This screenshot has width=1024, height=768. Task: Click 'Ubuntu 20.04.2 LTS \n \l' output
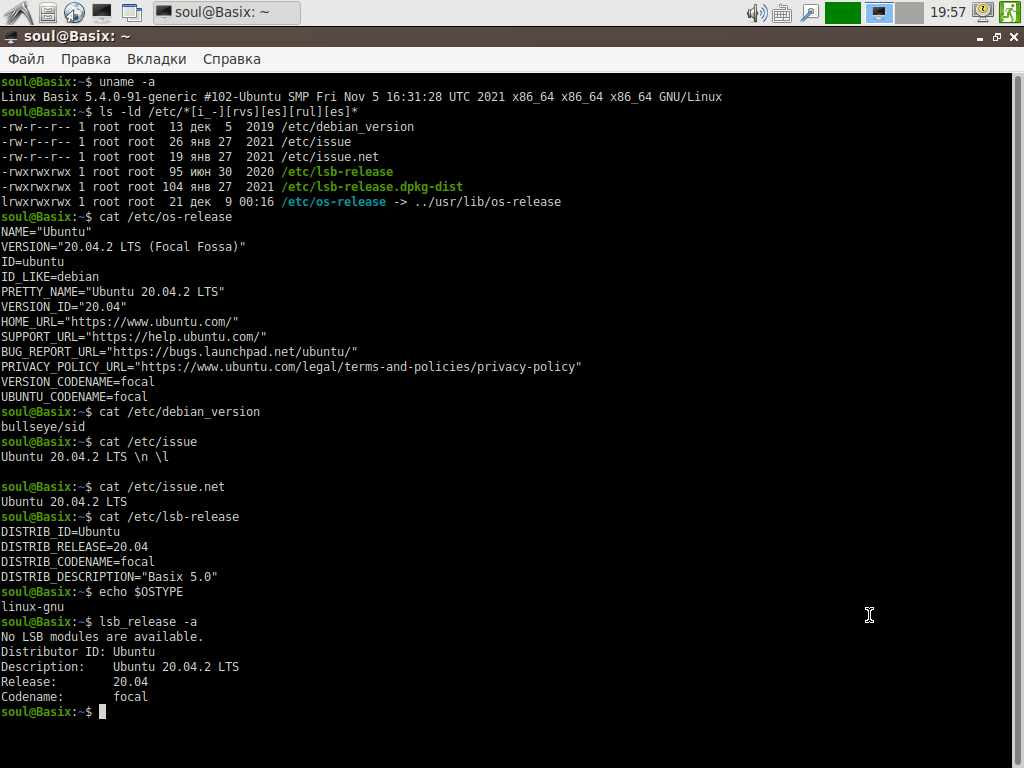(85, 457)
